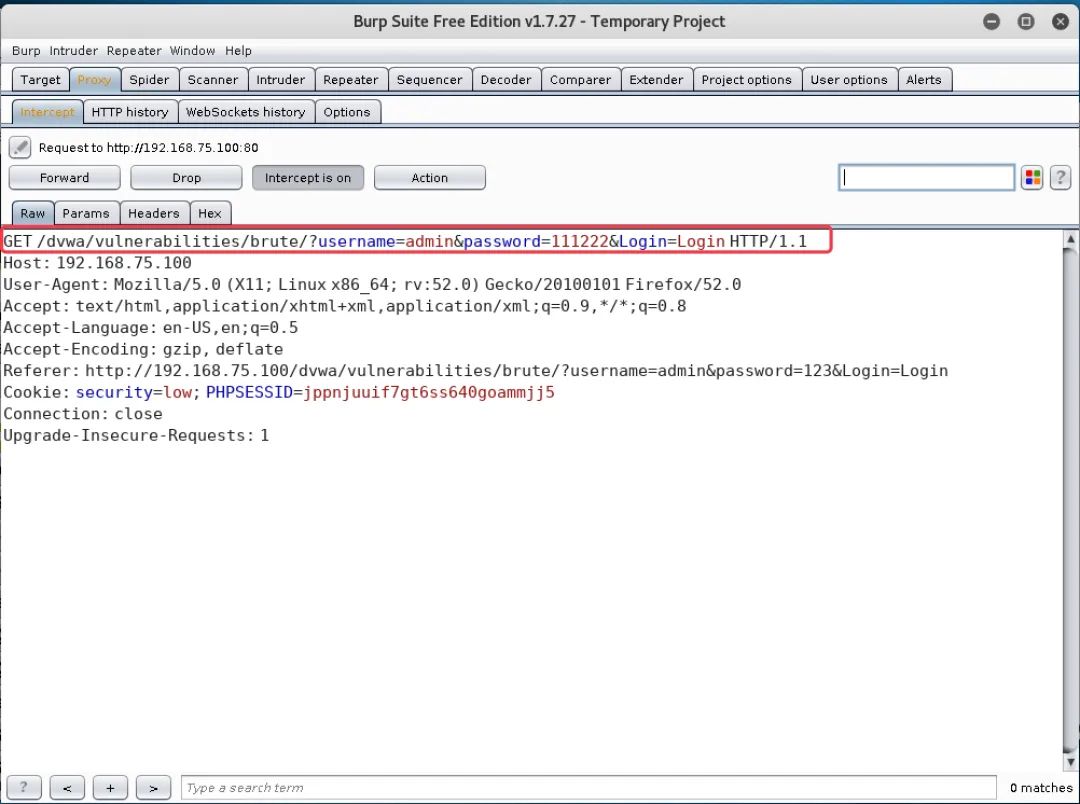Switch to the Intruder tool tab

click(280, 79)
